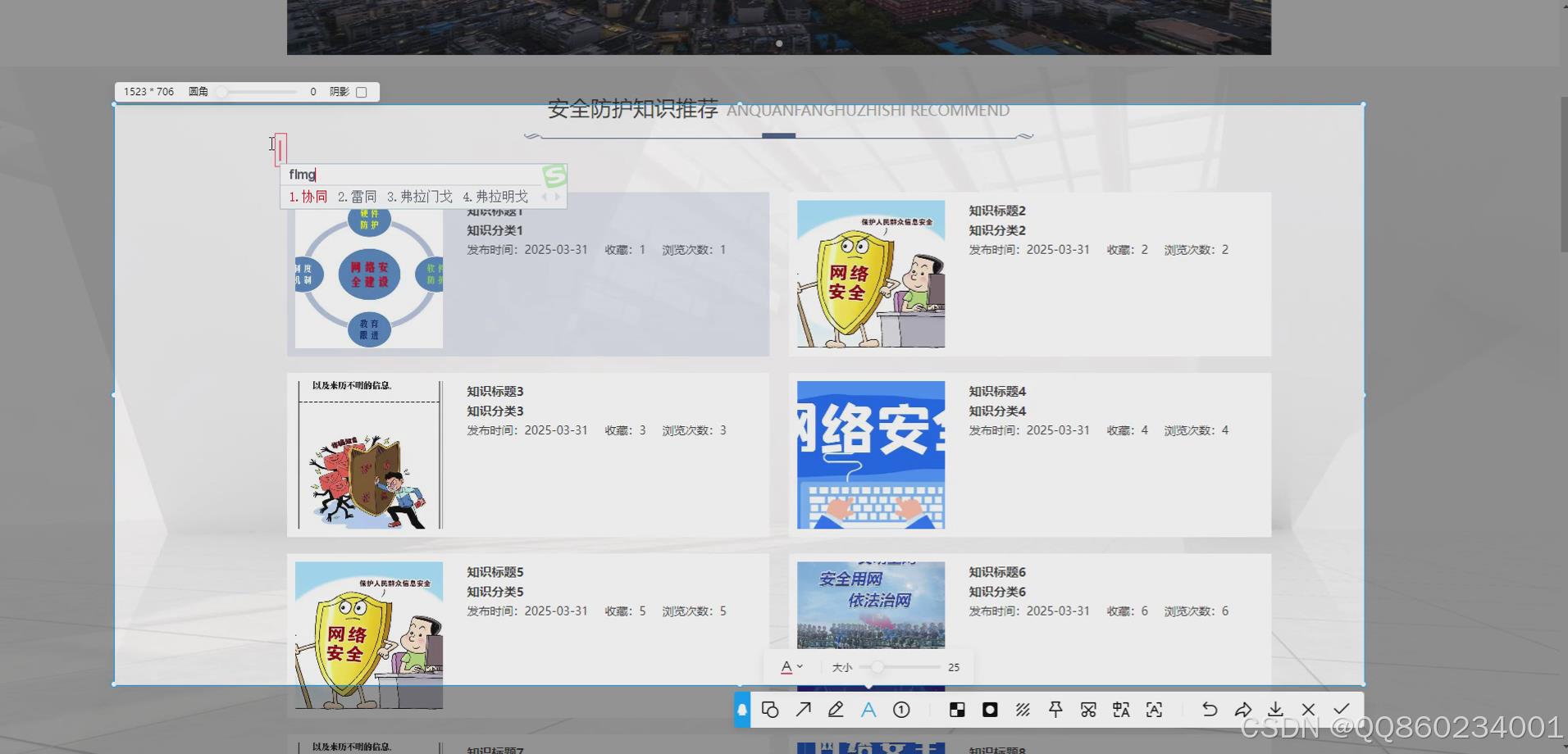The height and width of the screenshot is (754, 1568).
Task: Open the text color dropdown
Action: pyautogui.click(x=791, y=667)
